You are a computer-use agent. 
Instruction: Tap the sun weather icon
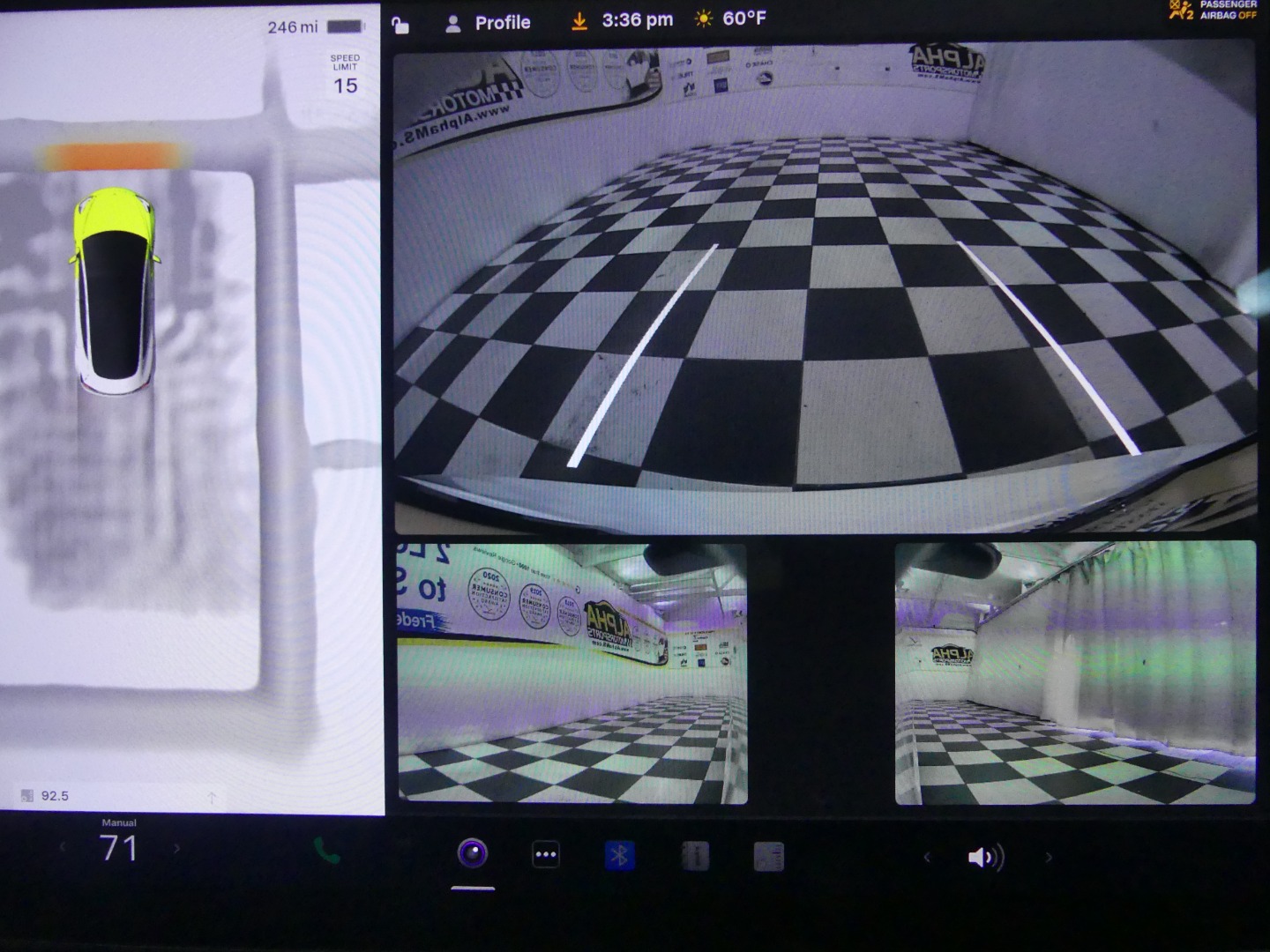point(703,19)
